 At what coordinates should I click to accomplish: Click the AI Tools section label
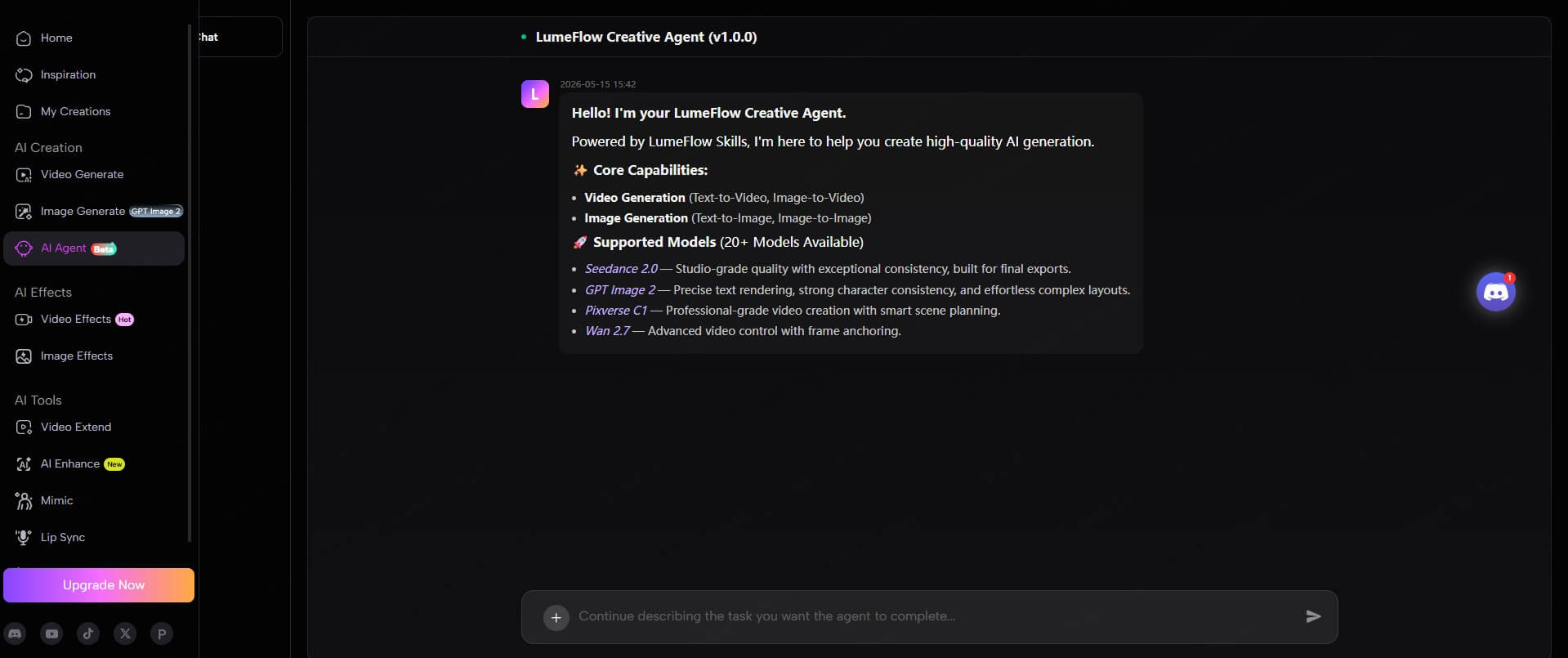click(x=38, y=401)
